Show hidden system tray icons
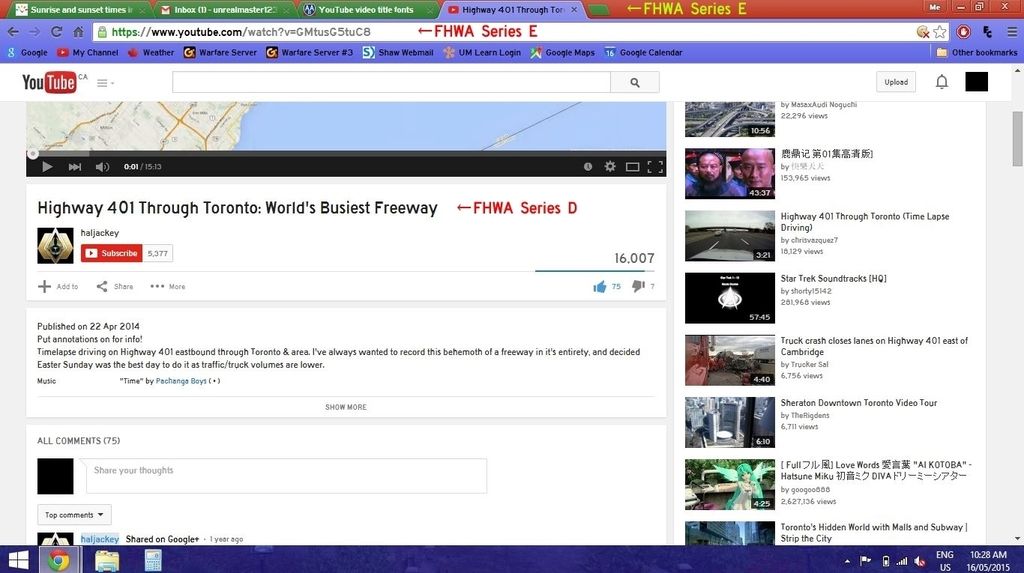Screen dimensions: 1024x573 [x=847, y=561]
